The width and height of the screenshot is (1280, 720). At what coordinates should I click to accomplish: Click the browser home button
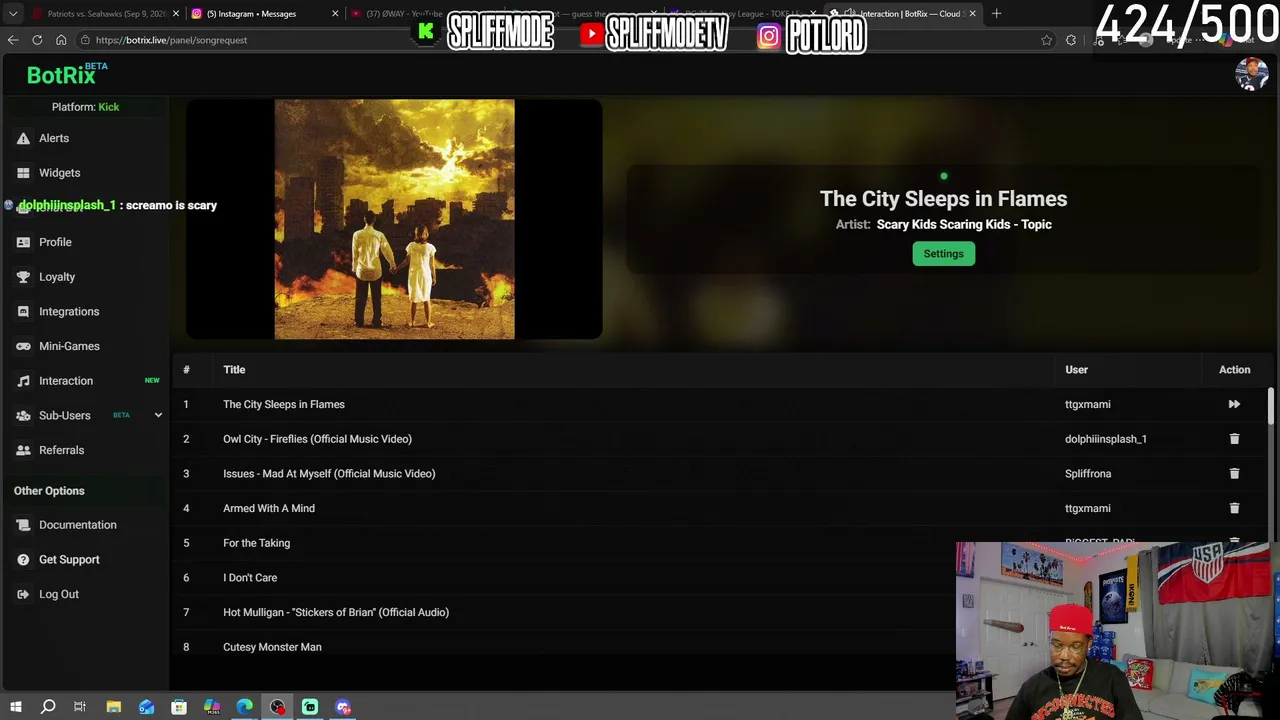tap(61, 40)
